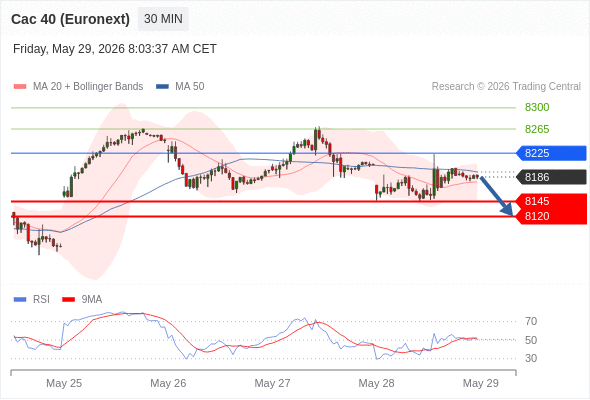590x400 pixels.
Task: Click the May 27 date axis label
Action: (272, 383)
